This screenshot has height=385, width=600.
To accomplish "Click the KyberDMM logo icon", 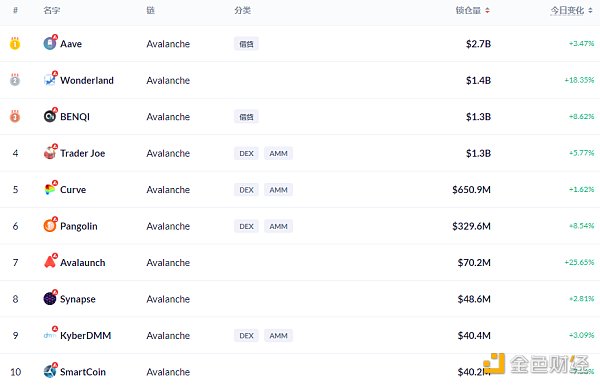I will (50, 334).
